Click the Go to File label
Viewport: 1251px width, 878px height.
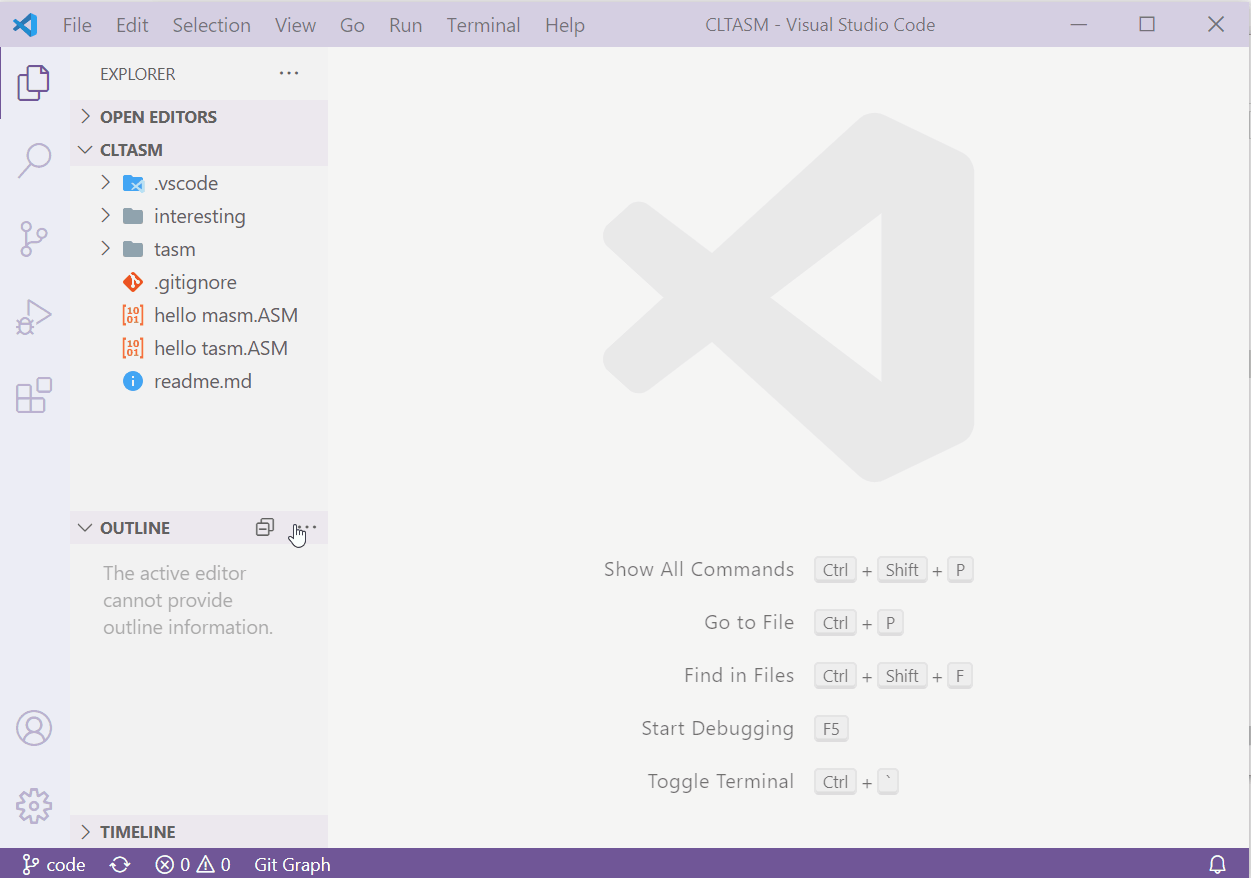[749, 622]
